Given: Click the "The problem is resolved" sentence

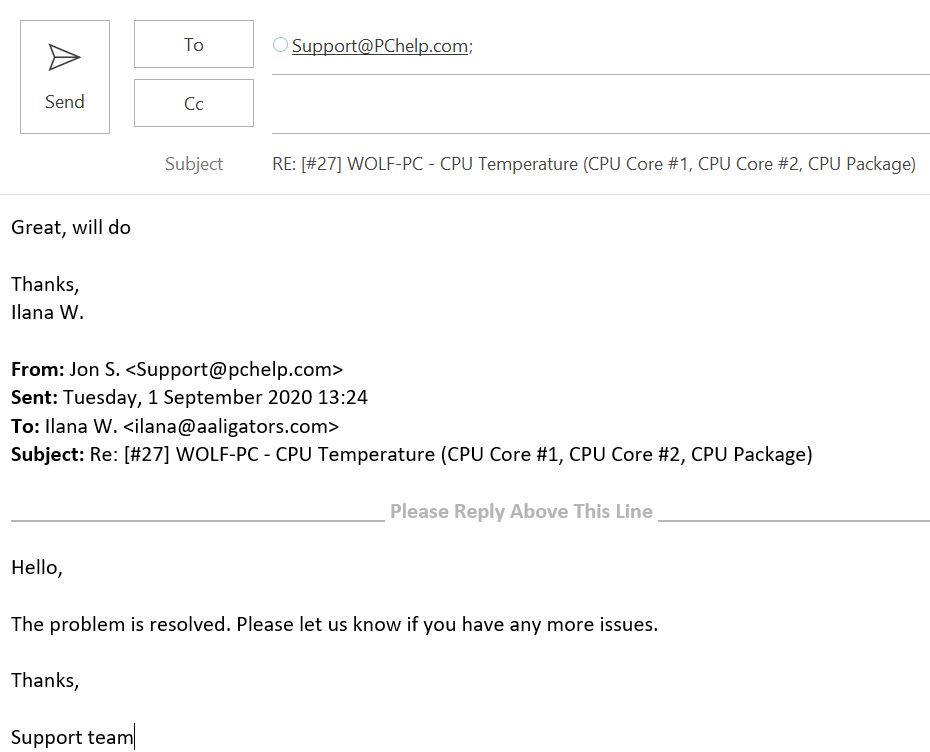Looking at the screenshot, I should pyautogui.click(x=335, y=624).
